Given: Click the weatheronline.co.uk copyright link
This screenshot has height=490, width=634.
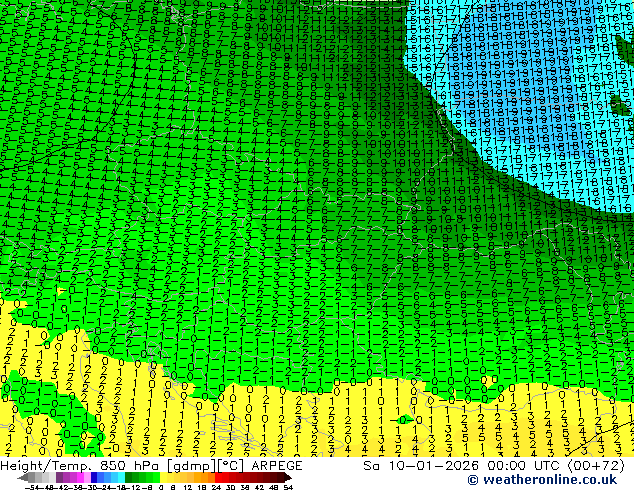Looking at the screenshot, I should pyautogui.click(x=542, y=480).
